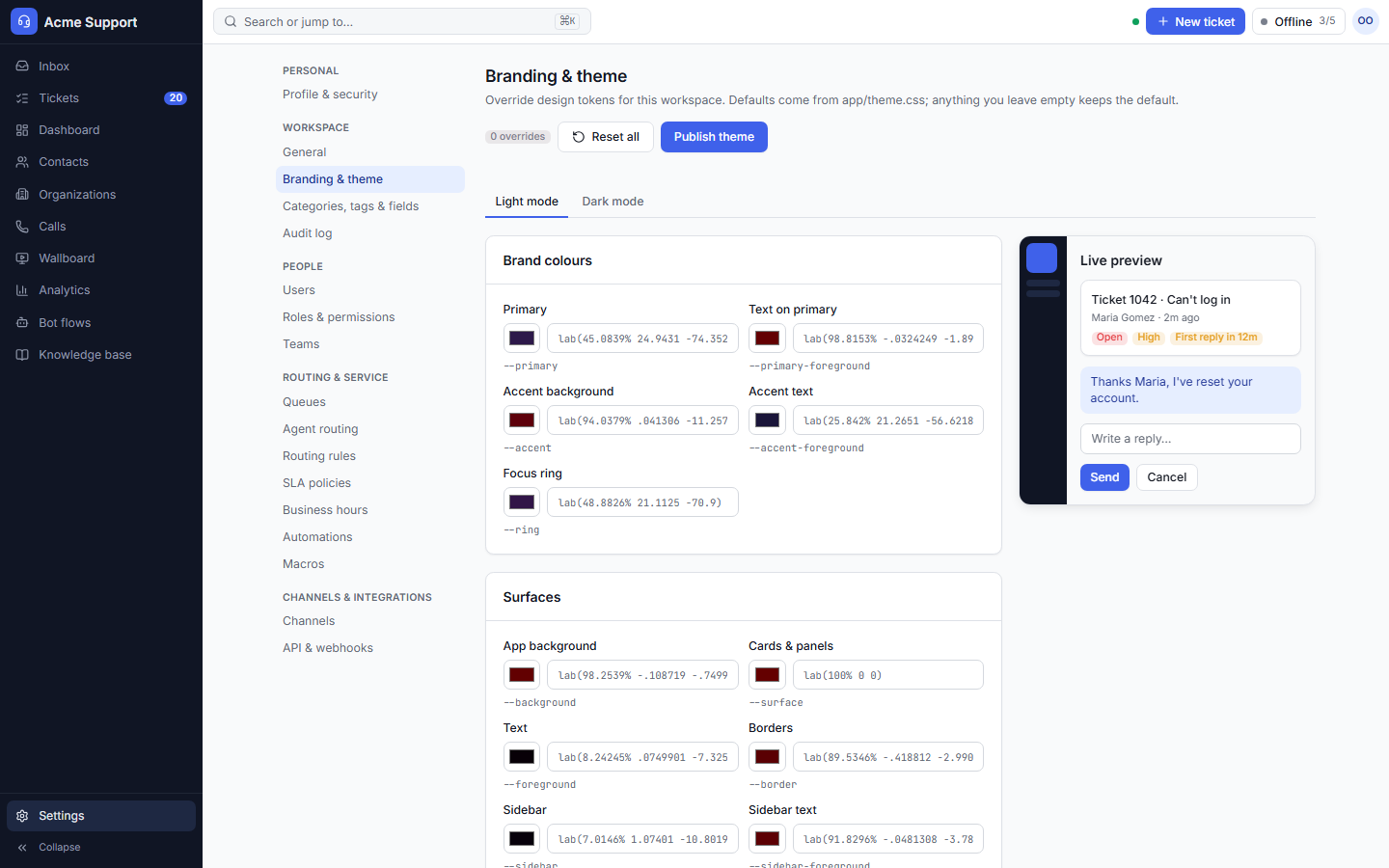Click the Acme Support headset logo icon
Screen dimensions: 1389x868
tap(24, 21)
